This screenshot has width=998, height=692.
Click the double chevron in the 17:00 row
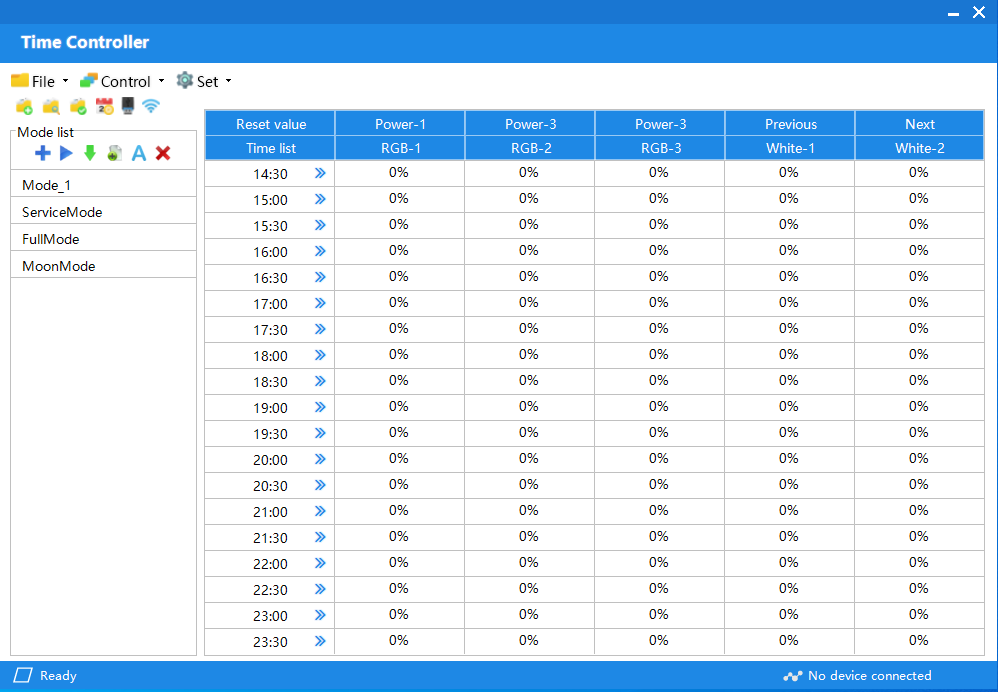coord(320,304)
